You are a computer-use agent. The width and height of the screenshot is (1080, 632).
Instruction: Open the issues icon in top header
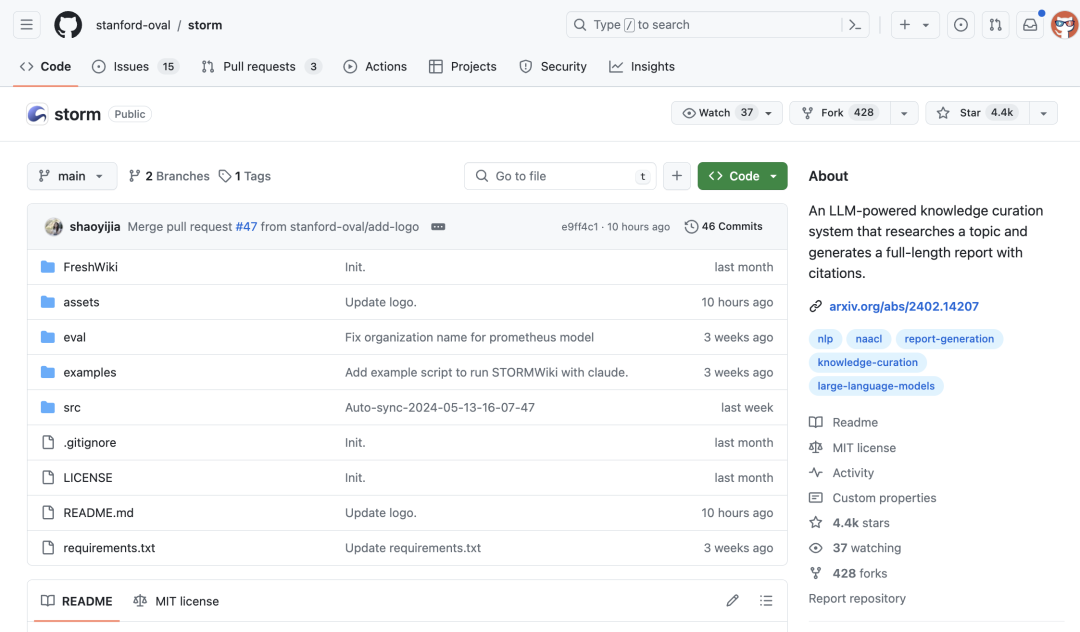coord(960,25)
